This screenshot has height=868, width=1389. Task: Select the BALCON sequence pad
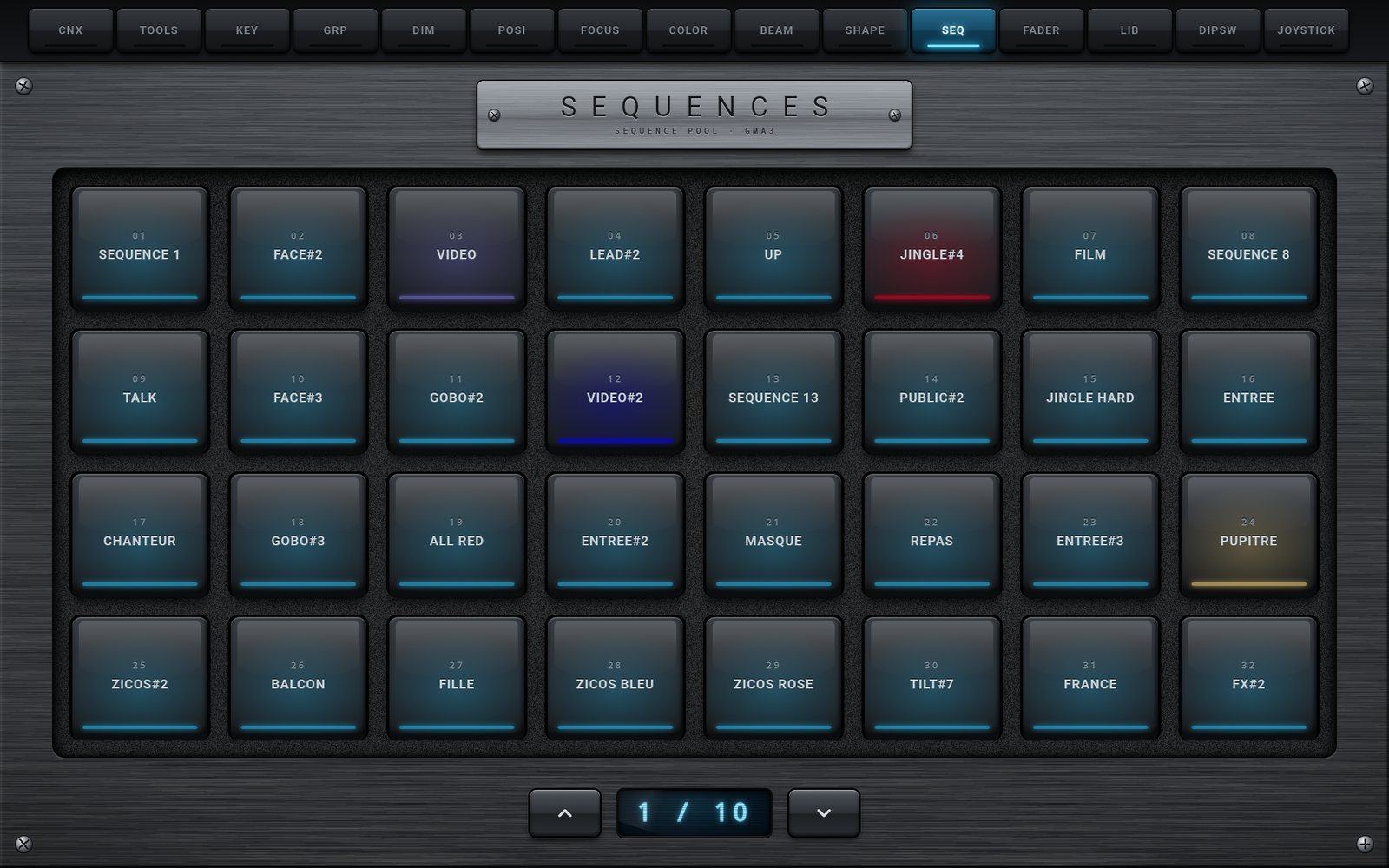click(298, 677)
